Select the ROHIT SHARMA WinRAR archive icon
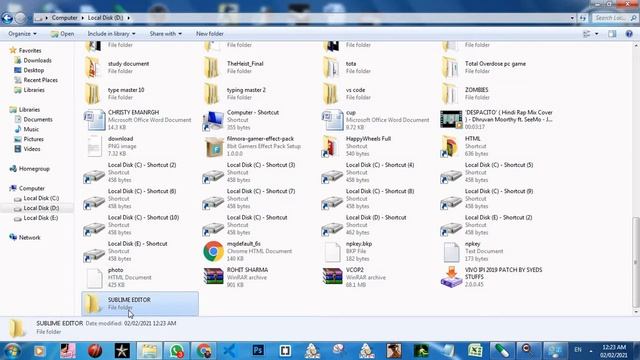The image size is (640, 360). click(213, 276)
